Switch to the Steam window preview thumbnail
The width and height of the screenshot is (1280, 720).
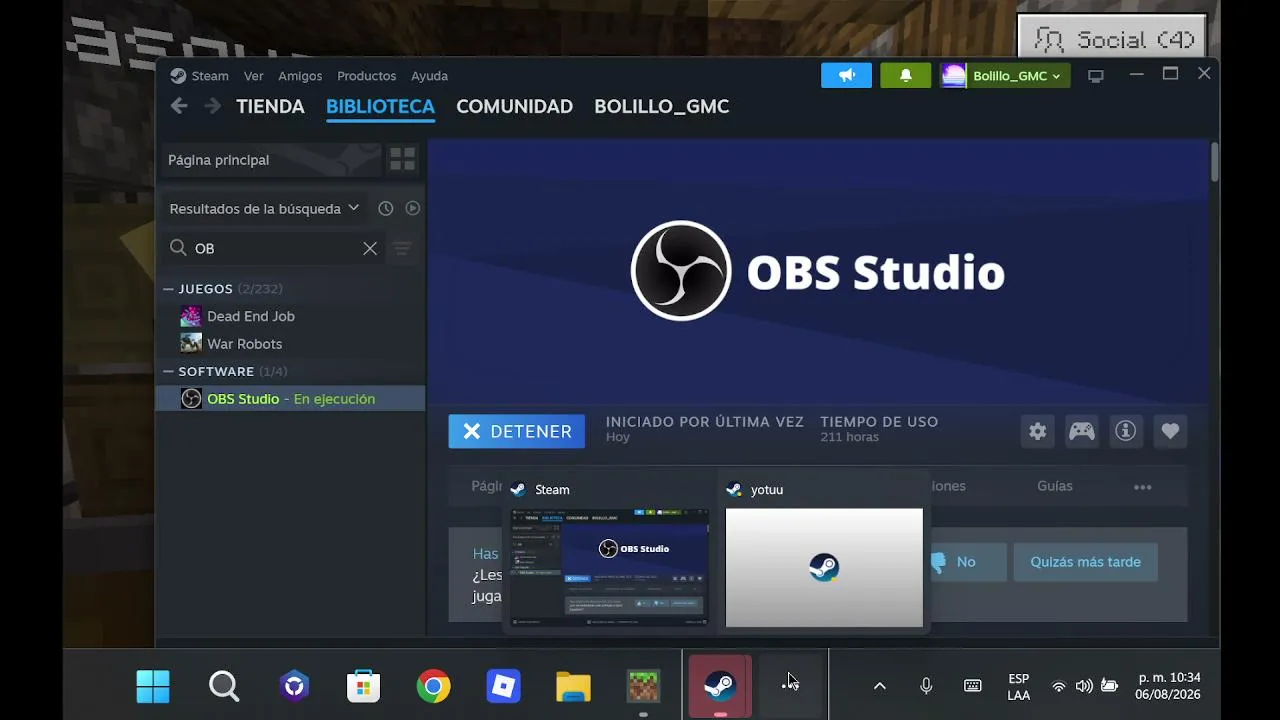pyautogui.click(x=609, y=567)
